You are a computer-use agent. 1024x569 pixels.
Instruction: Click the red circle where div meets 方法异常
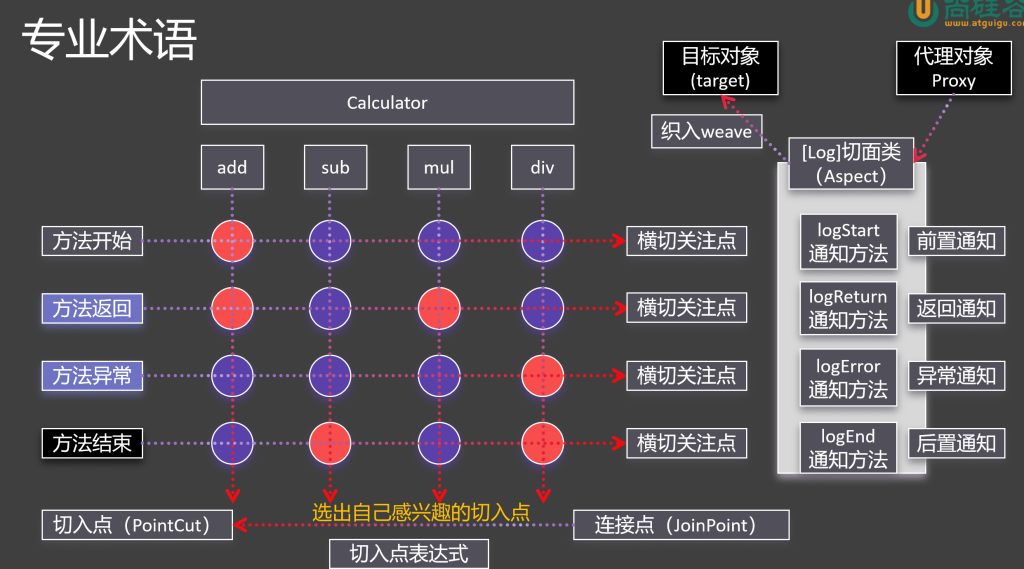pyautogui.click(x=543, y=376)
